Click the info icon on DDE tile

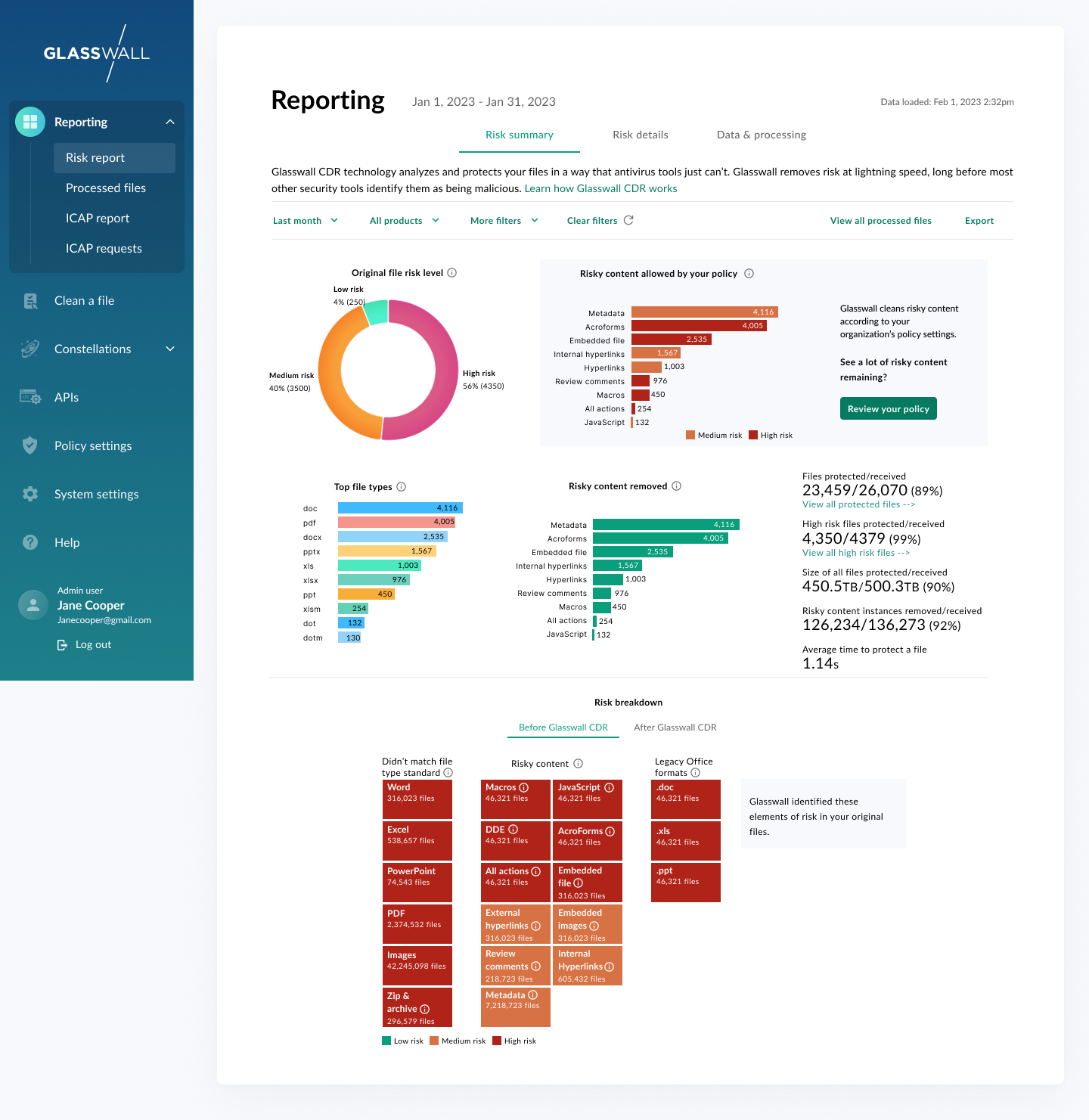pos(513,830)
